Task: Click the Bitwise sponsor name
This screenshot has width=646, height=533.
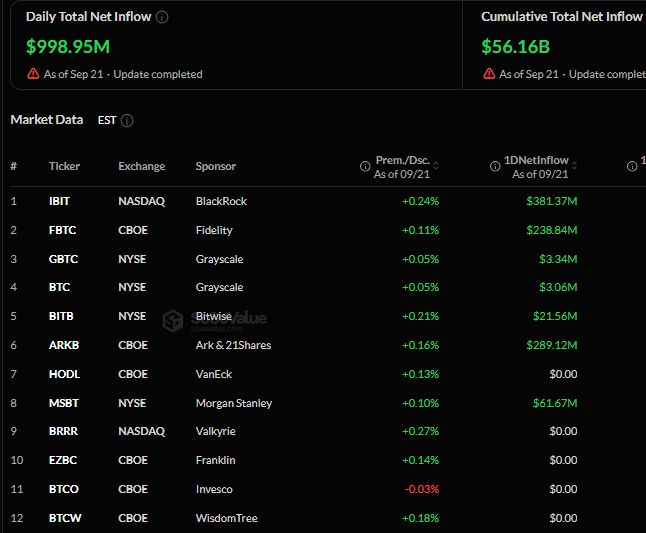Action: [214, 316]
